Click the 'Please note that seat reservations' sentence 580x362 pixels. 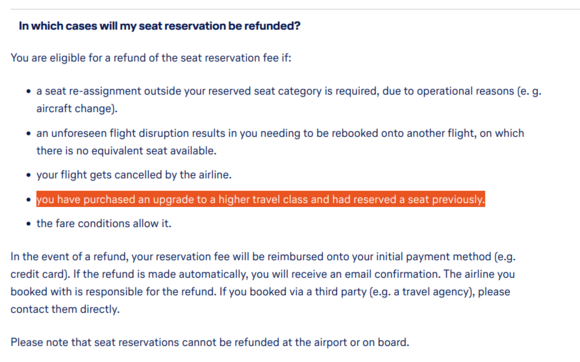pyautogui.click(x=210, y=342)
